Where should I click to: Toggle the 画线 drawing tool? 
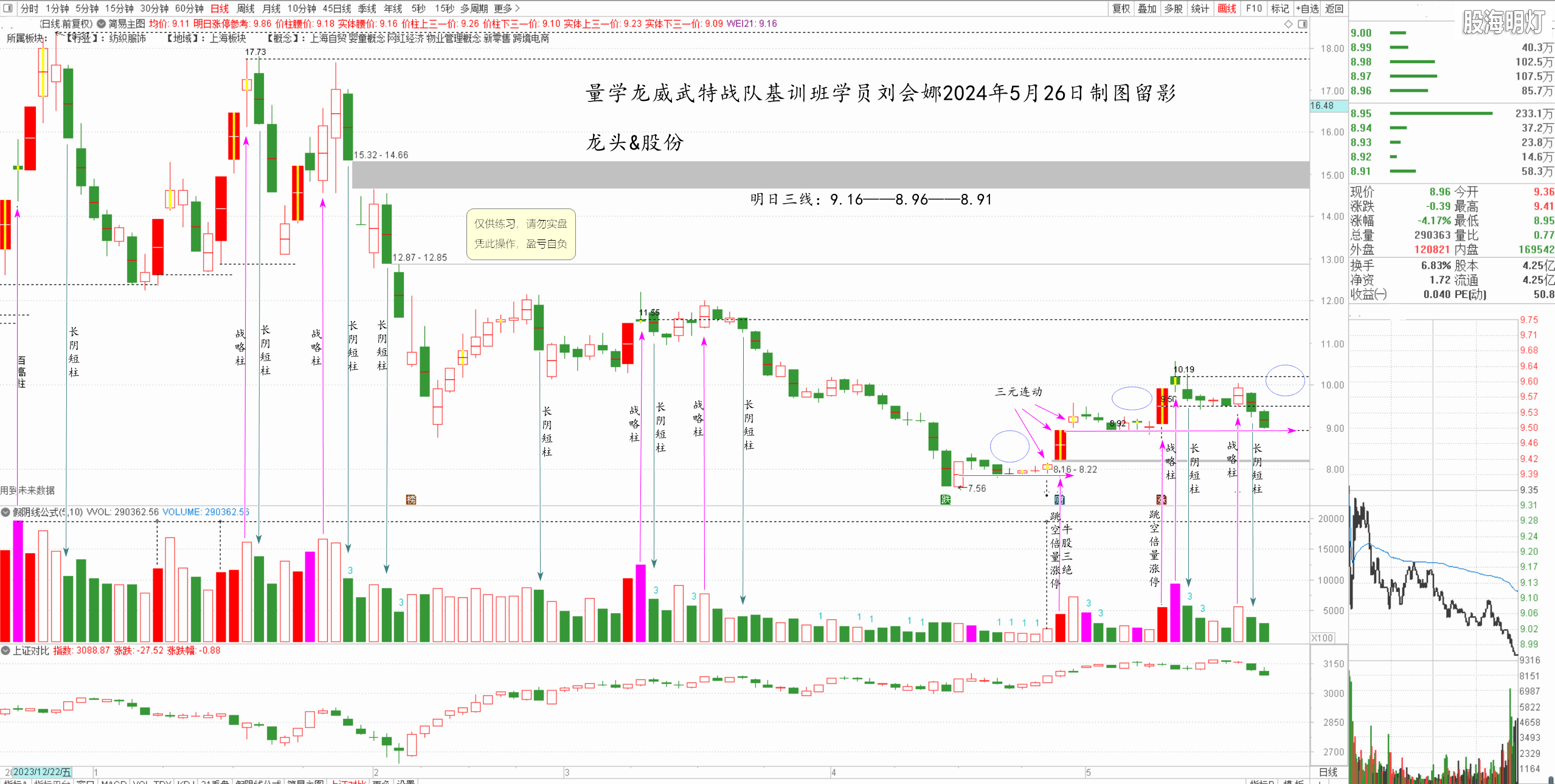(x=1227, y=8)
